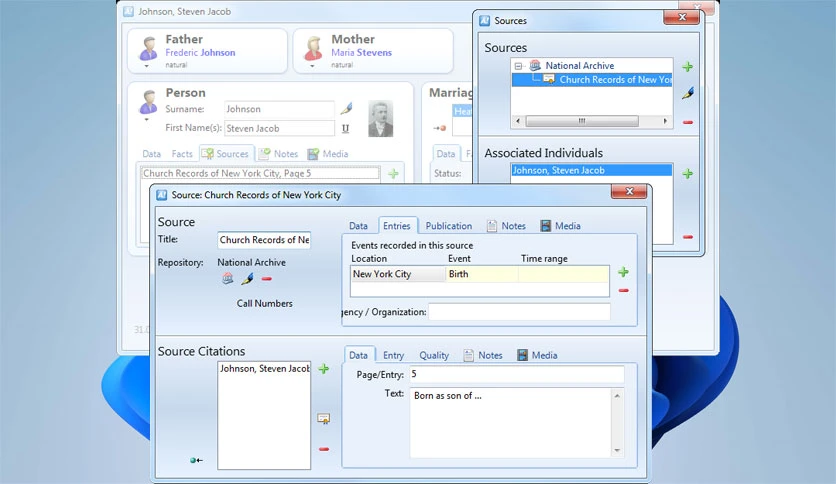
Task: Click empty Time range cell of Birth row
Action: coord(563,274)
